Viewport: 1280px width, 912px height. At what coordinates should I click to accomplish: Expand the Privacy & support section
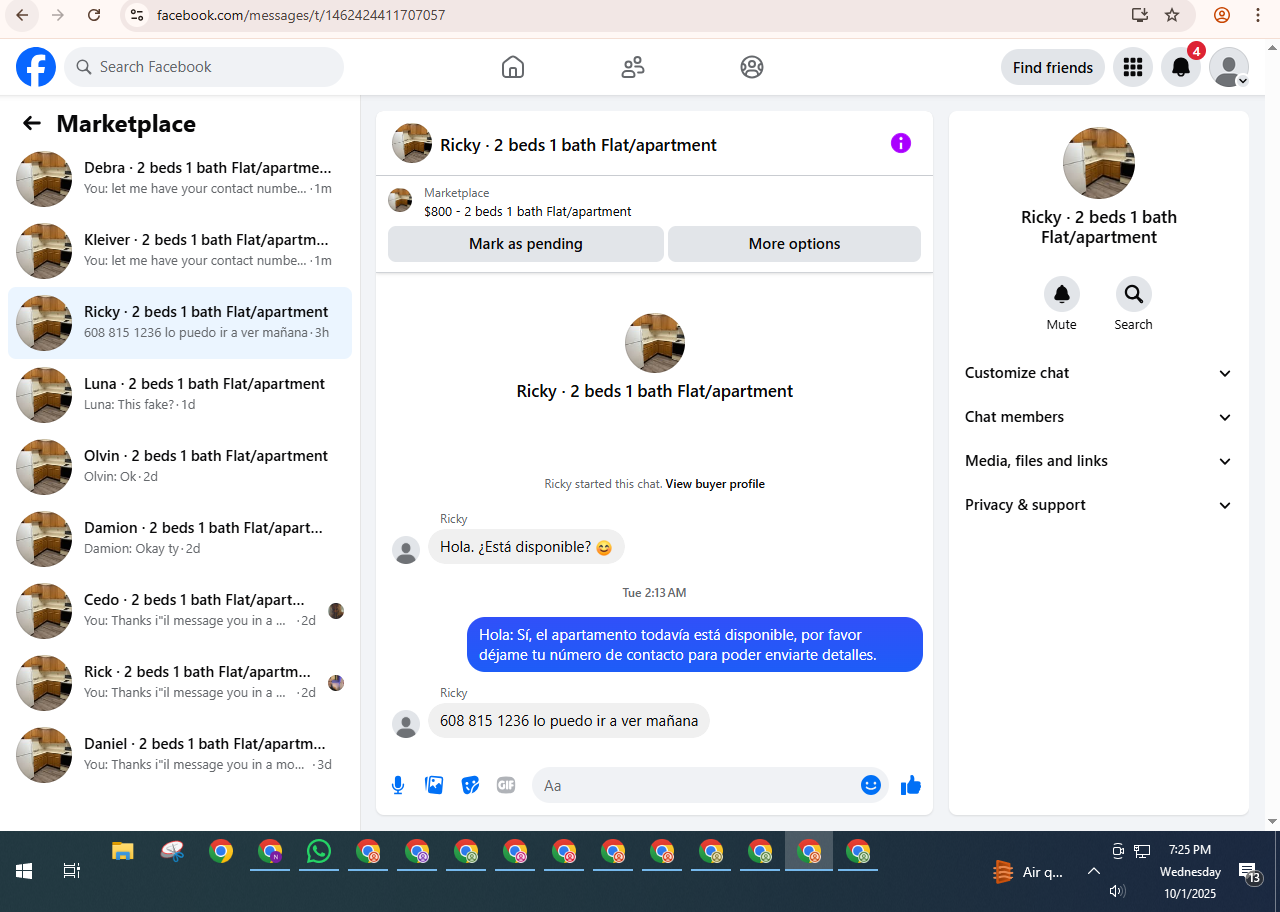coord(1099,505)
